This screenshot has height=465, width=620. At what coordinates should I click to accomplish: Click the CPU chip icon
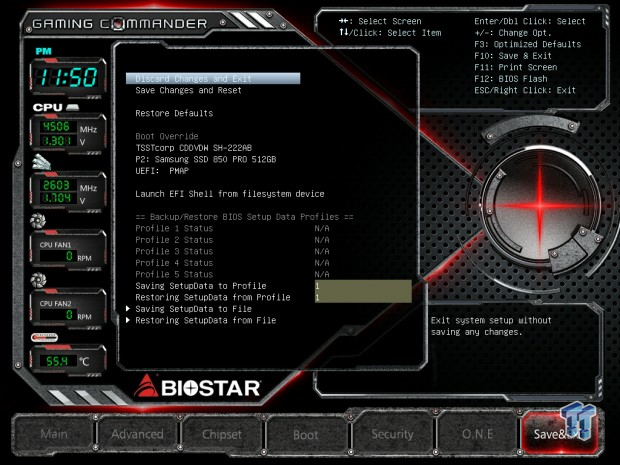(x=72, y=107)
